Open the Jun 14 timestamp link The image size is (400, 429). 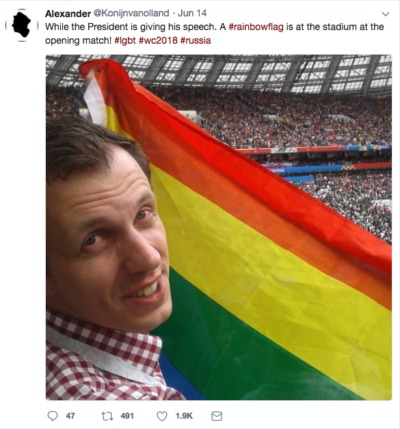192,13
